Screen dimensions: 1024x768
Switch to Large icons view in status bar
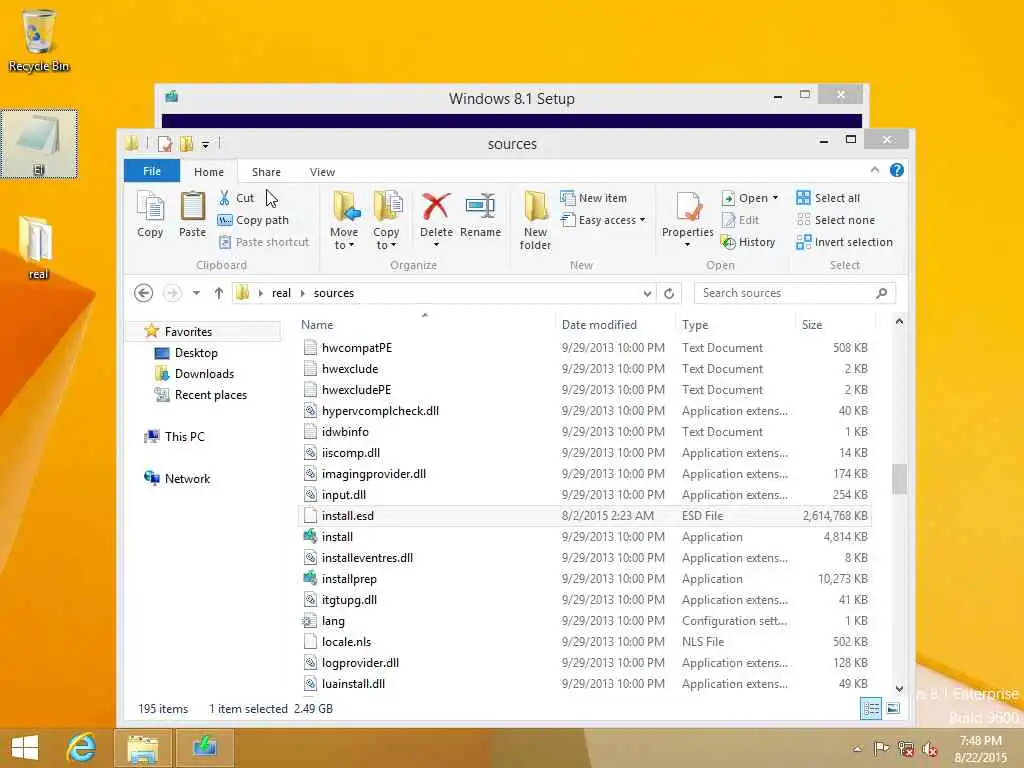(x=893, y=709)
